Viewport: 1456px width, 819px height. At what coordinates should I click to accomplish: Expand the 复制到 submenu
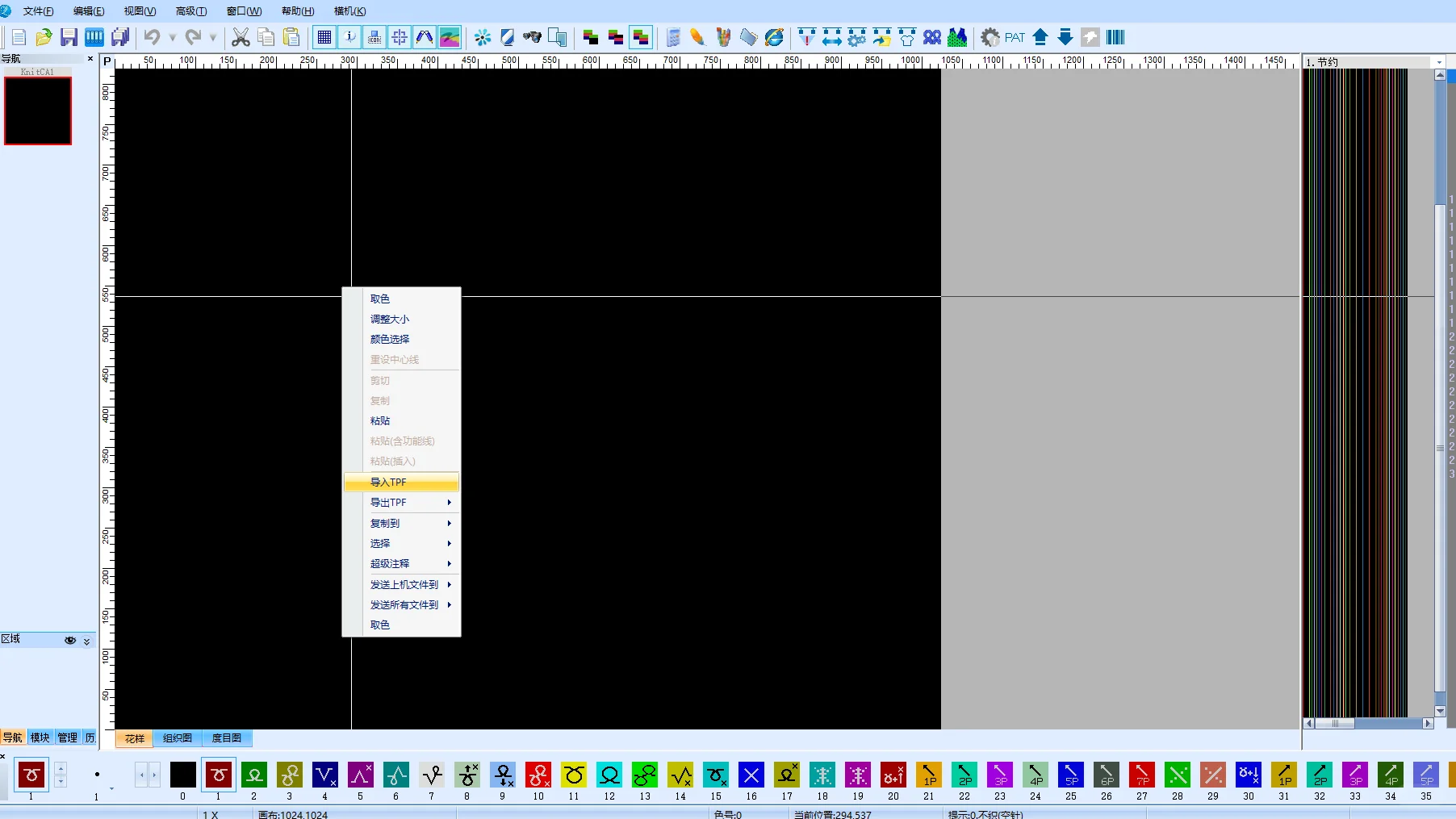[x=402, y=523]
